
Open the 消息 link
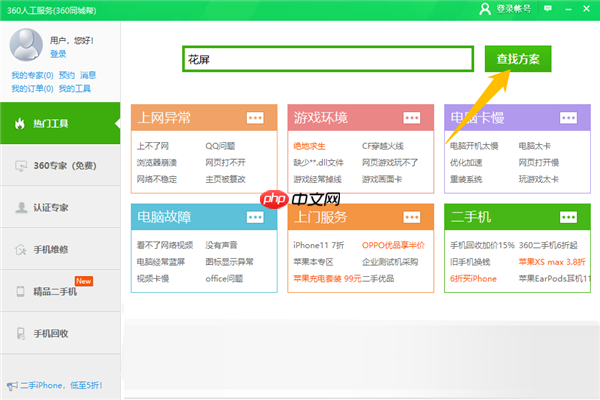click(88, 75)
